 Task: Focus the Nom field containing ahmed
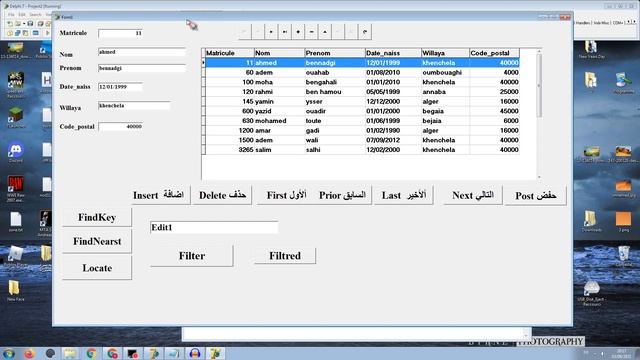point(142,52)
